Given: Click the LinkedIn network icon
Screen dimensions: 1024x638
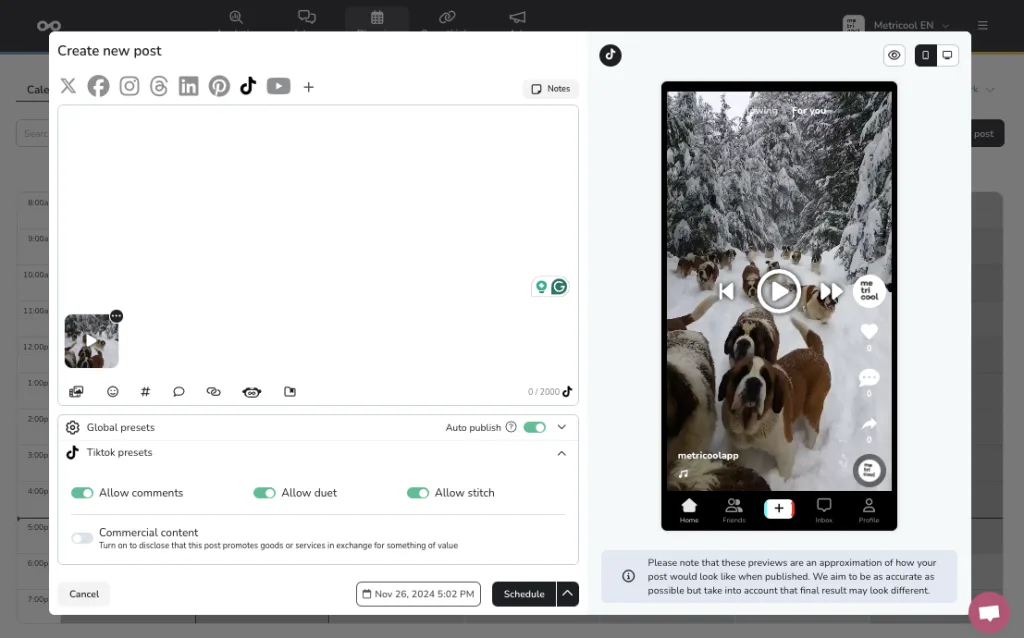Looking at the screenshot, I should [x=188, y=86].
